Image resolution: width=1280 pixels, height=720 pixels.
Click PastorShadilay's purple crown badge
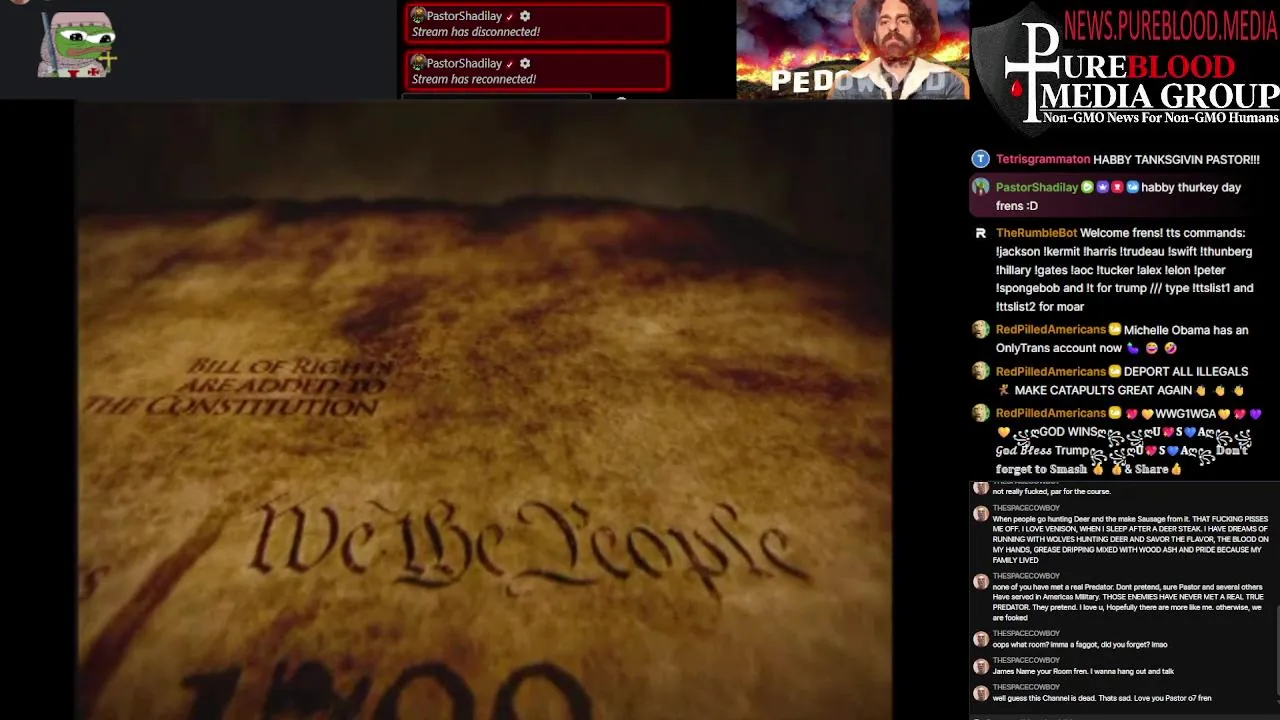tap(1102, 187)
